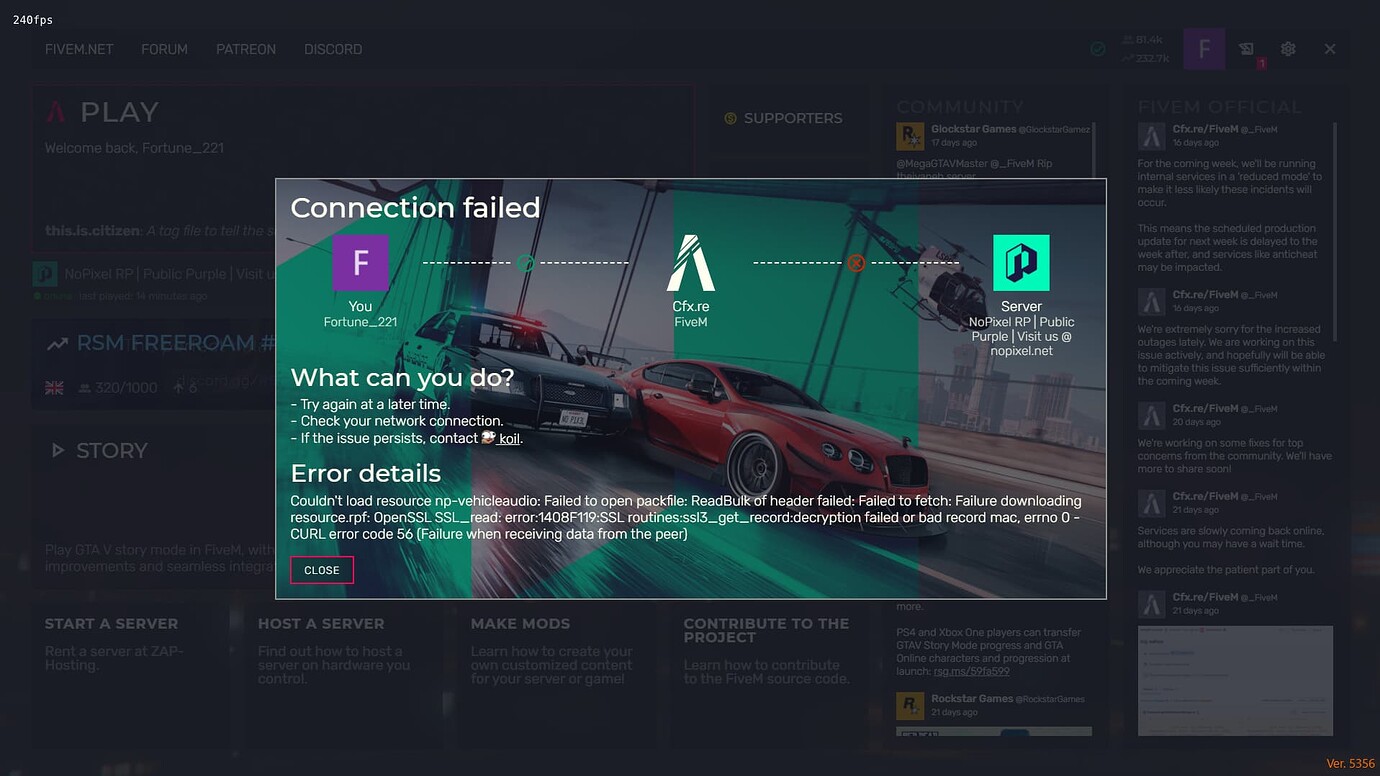Click the red failed connection icon in dialog
This screenshot has height=776, width=1380.
click(856, 263)
